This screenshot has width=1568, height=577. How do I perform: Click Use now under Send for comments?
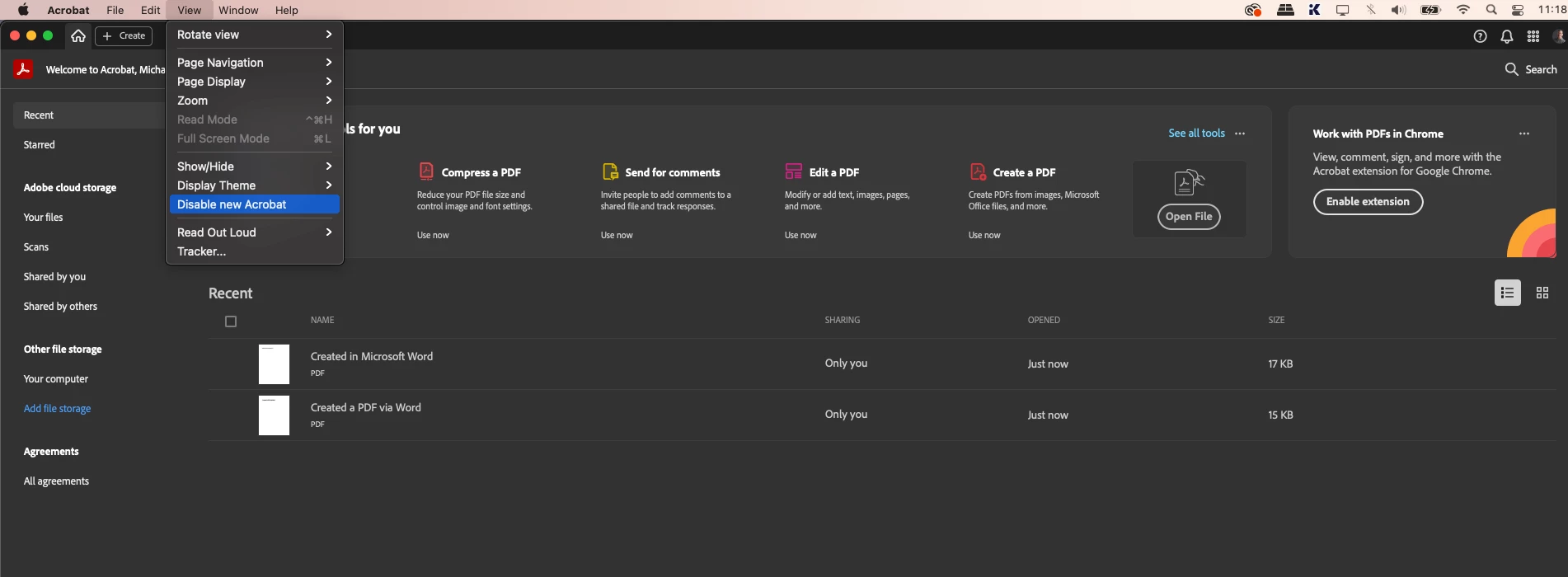617,235
